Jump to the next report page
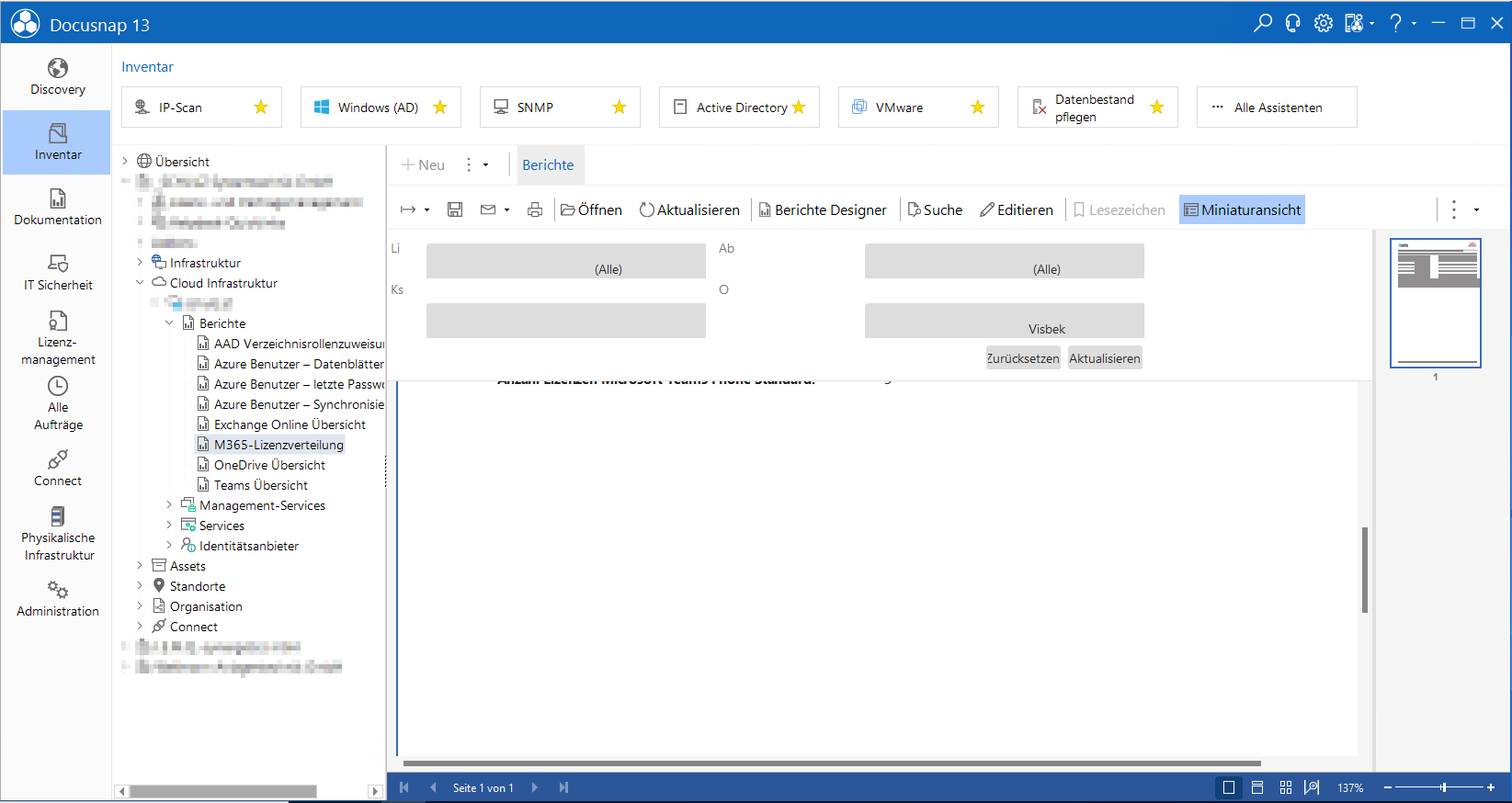This screenshot has width=1512, height=803. [535, 787]
